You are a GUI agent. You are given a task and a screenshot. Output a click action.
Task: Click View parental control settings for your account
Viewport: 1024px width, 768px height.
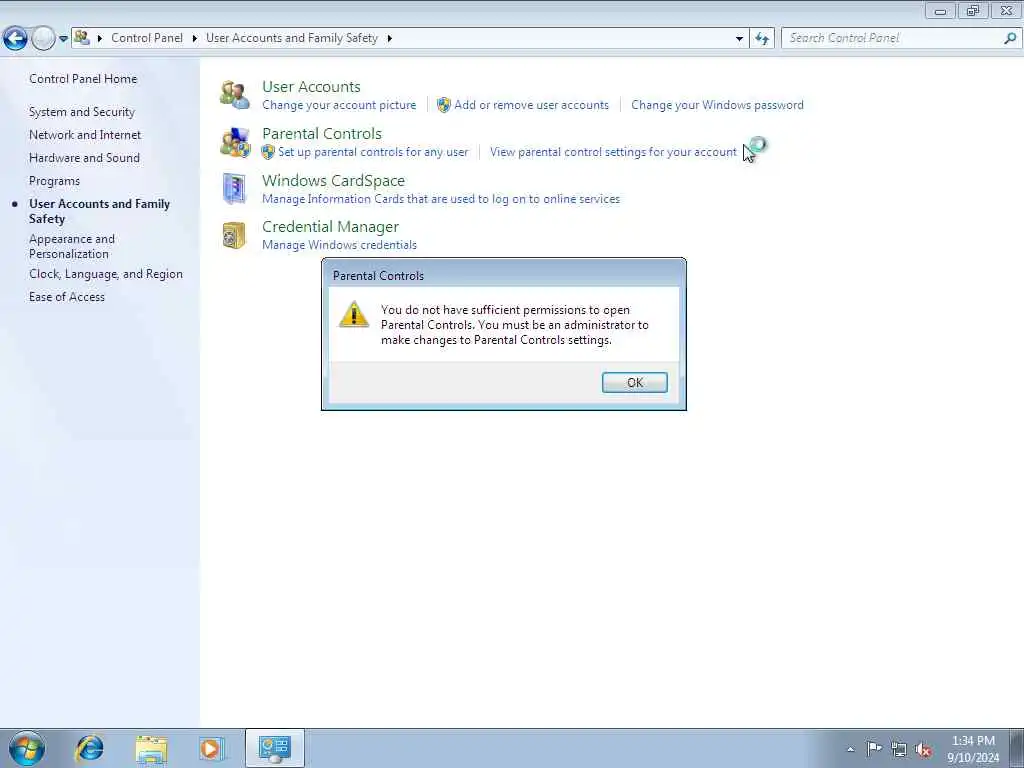point(613,152)
